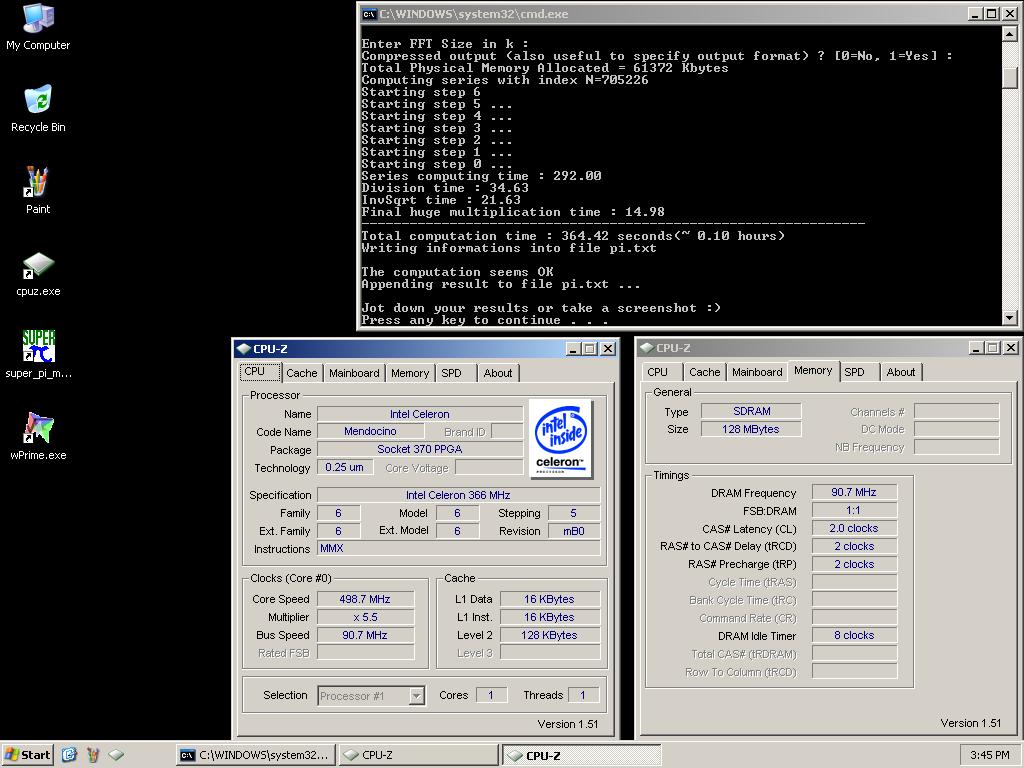
Task: Launch Internet Explorer from Quick Launch
Action: tap(69, 755)
